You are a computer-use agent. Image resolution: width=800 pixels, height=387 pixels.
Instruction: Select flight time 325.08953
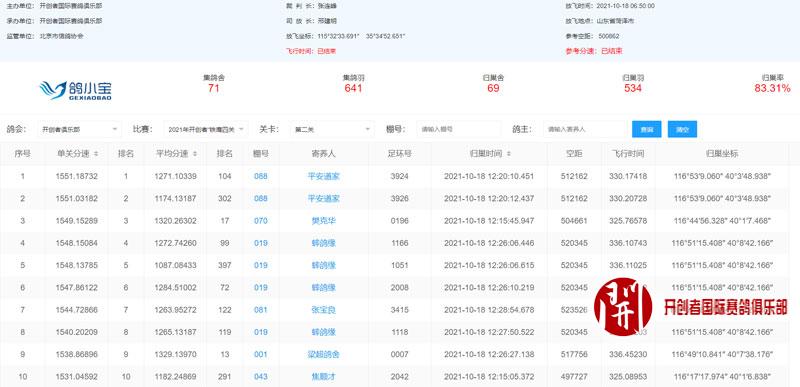pyautogui.click(x=628, y=377)
